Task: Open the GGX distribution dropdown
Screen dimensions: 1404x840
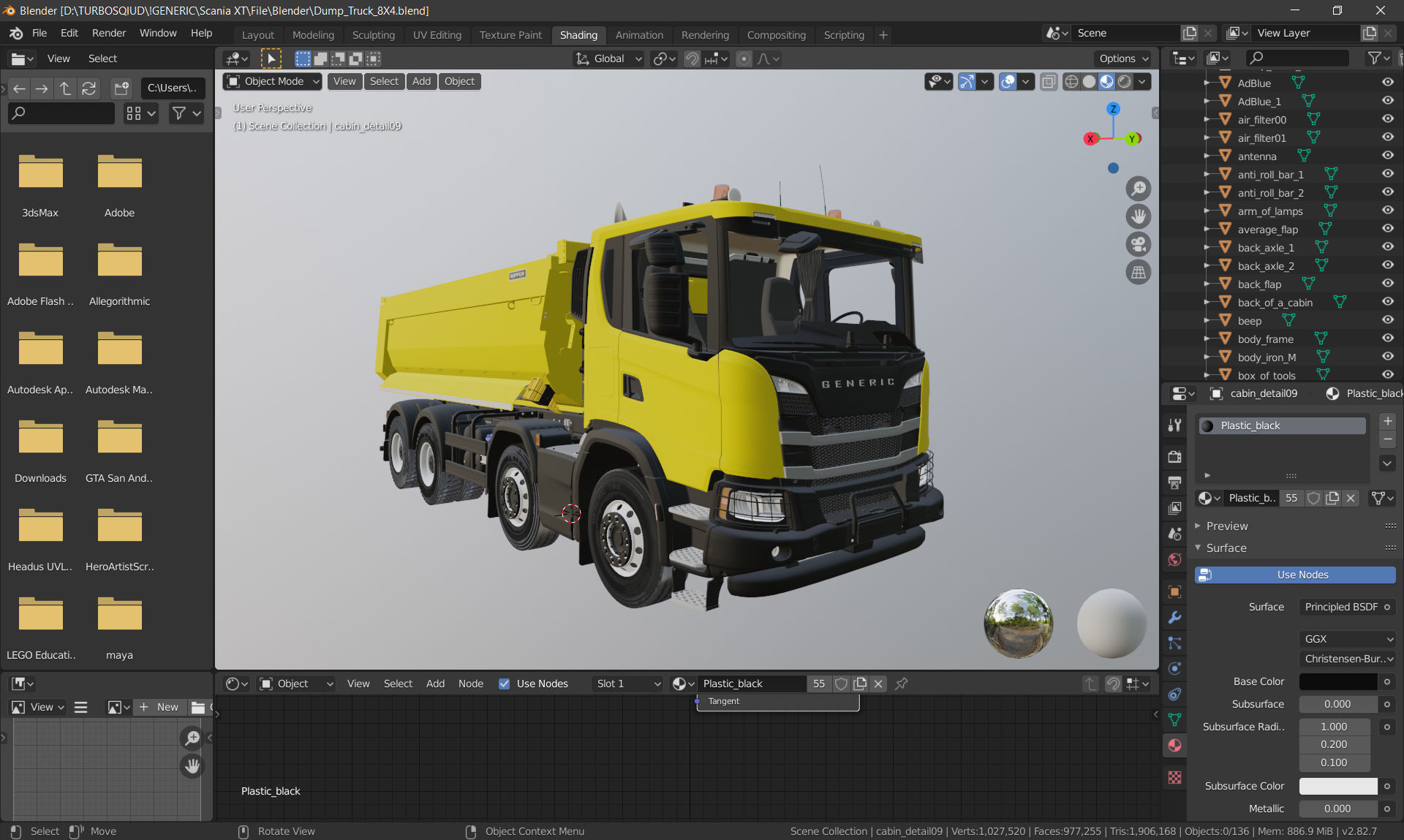Action: [1348, 639]
